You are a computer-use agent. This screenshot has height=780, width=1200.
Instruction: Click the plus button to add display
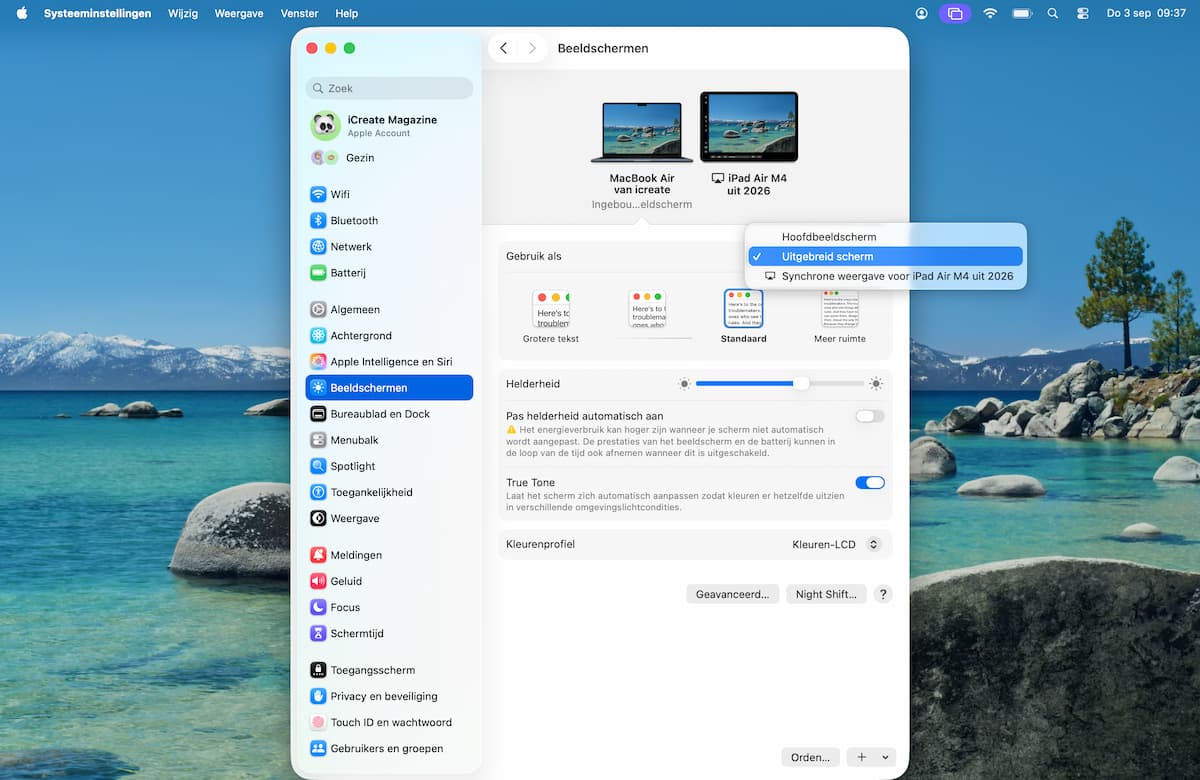pos(861,757)
